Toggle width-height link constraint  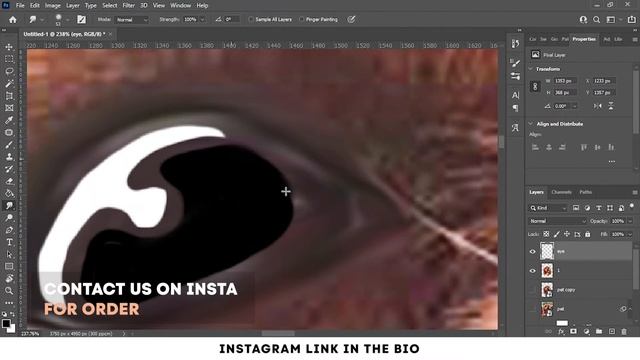tap(535, 87)
